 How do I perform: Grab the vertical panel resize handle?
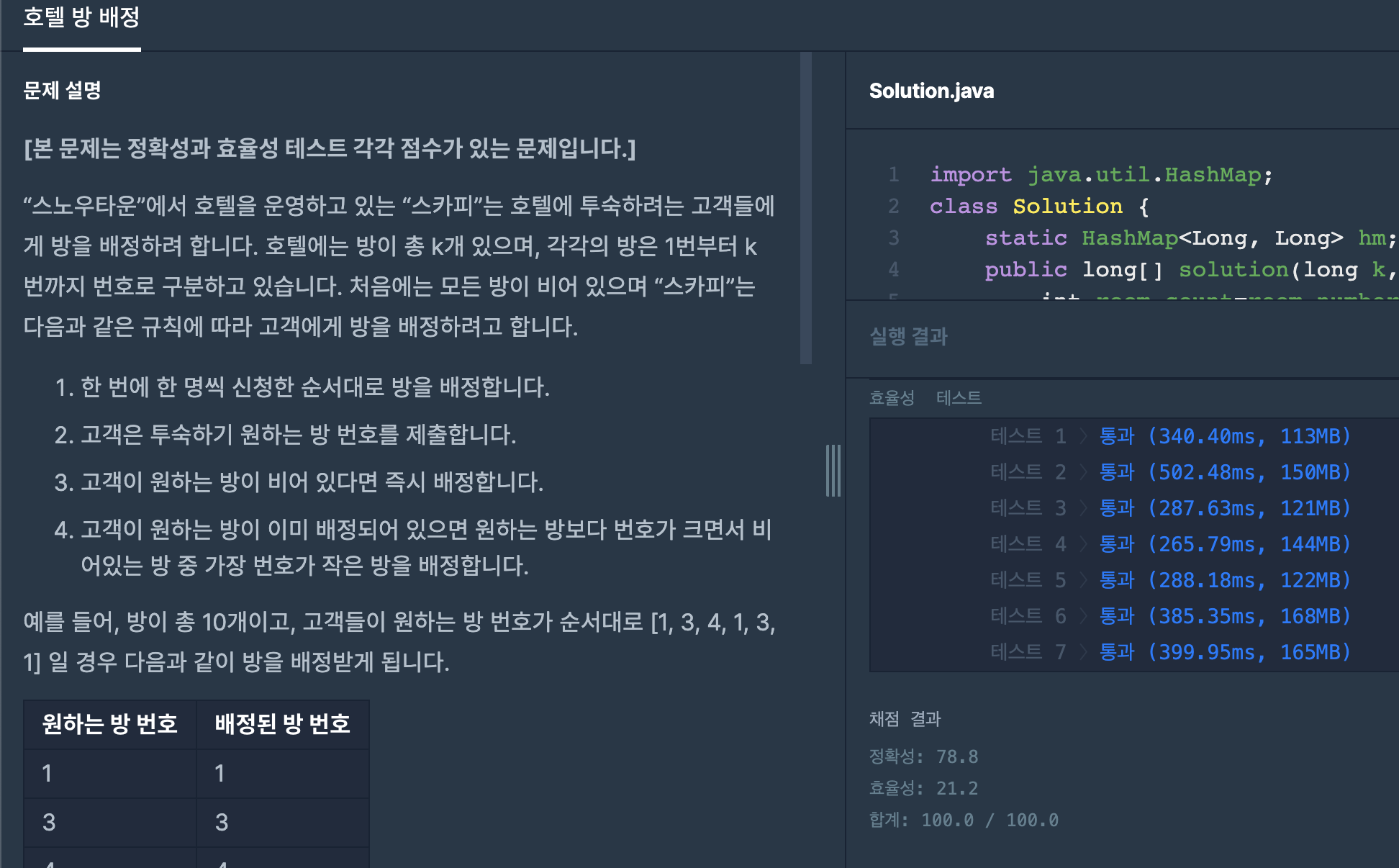coord(833,471)
